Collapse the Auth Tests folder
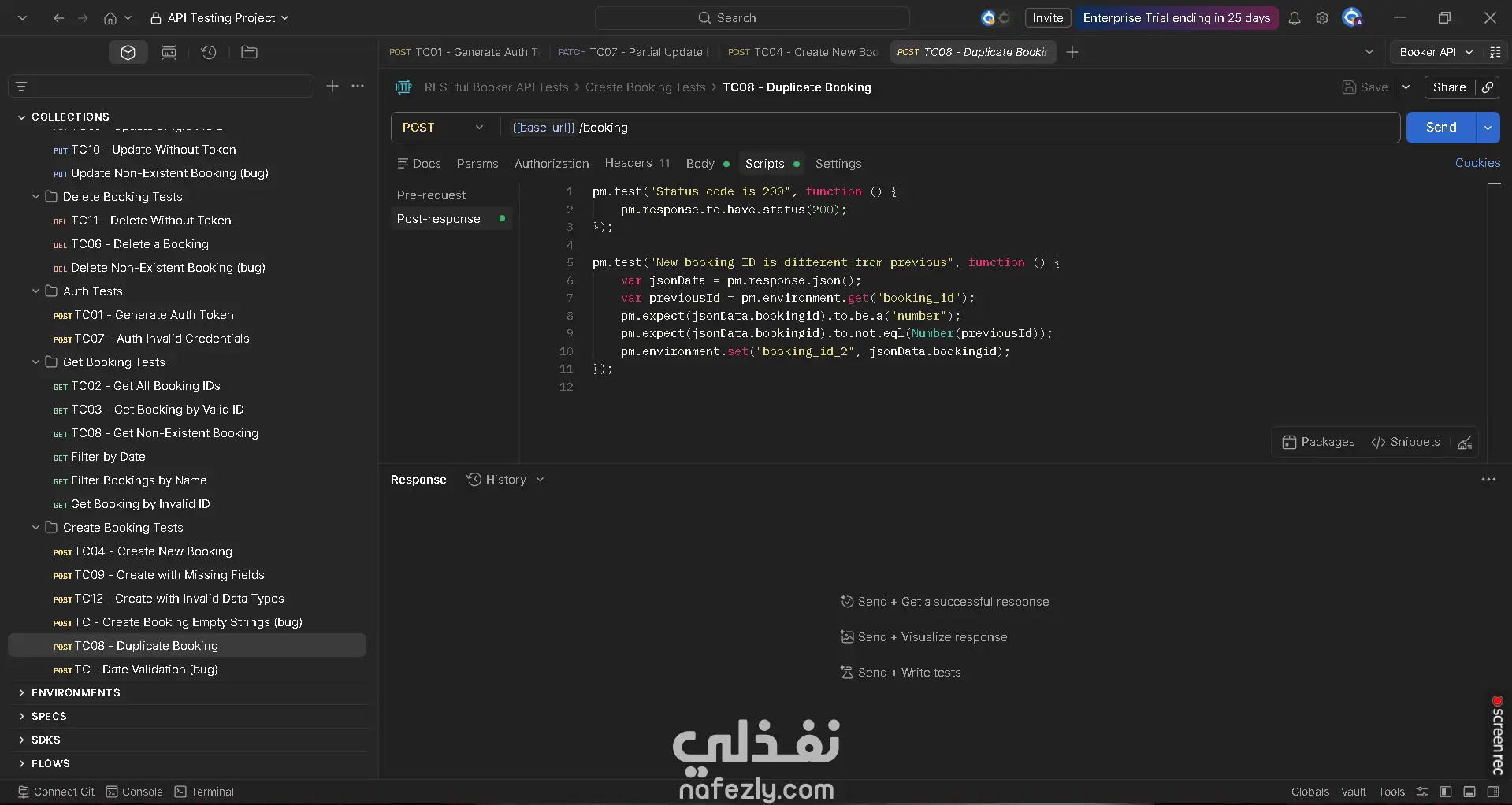Viewport: 1512px width, 805px height. 35,291
